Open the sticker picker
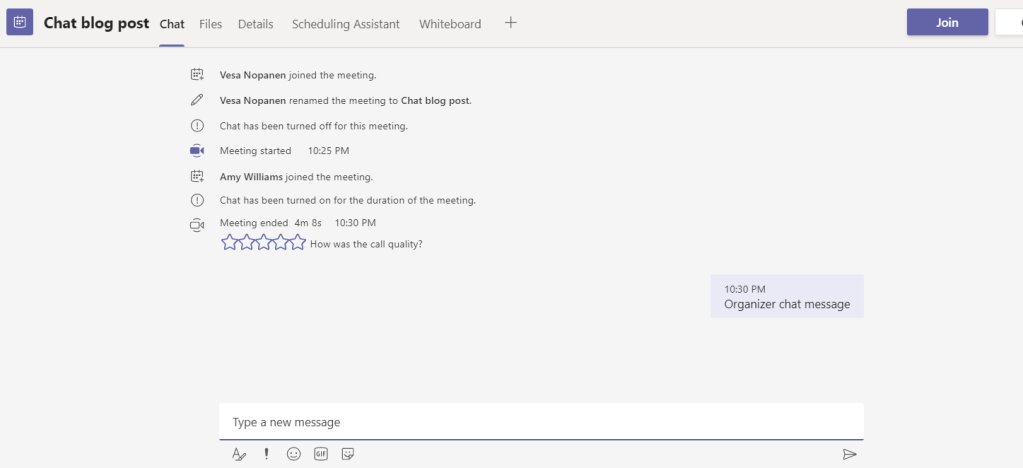The height and width of the screenshot is (468, 1023). (x=348, y=454)
